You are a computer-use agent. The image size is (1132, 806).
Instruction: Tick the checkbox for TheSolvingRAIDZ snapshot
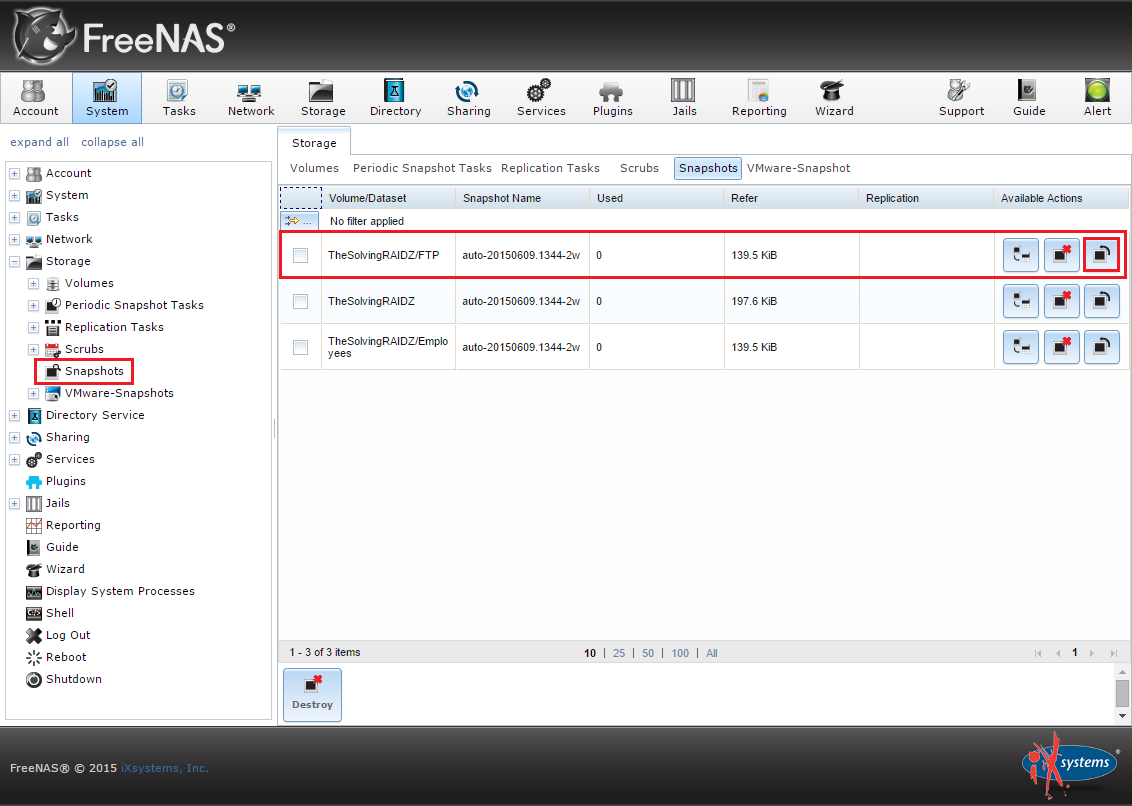point(300,301)
